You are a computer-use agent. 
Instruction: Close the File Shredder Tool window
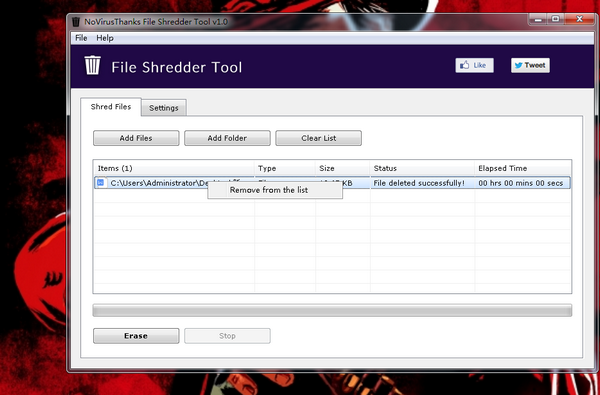click(x=579, y=19)
